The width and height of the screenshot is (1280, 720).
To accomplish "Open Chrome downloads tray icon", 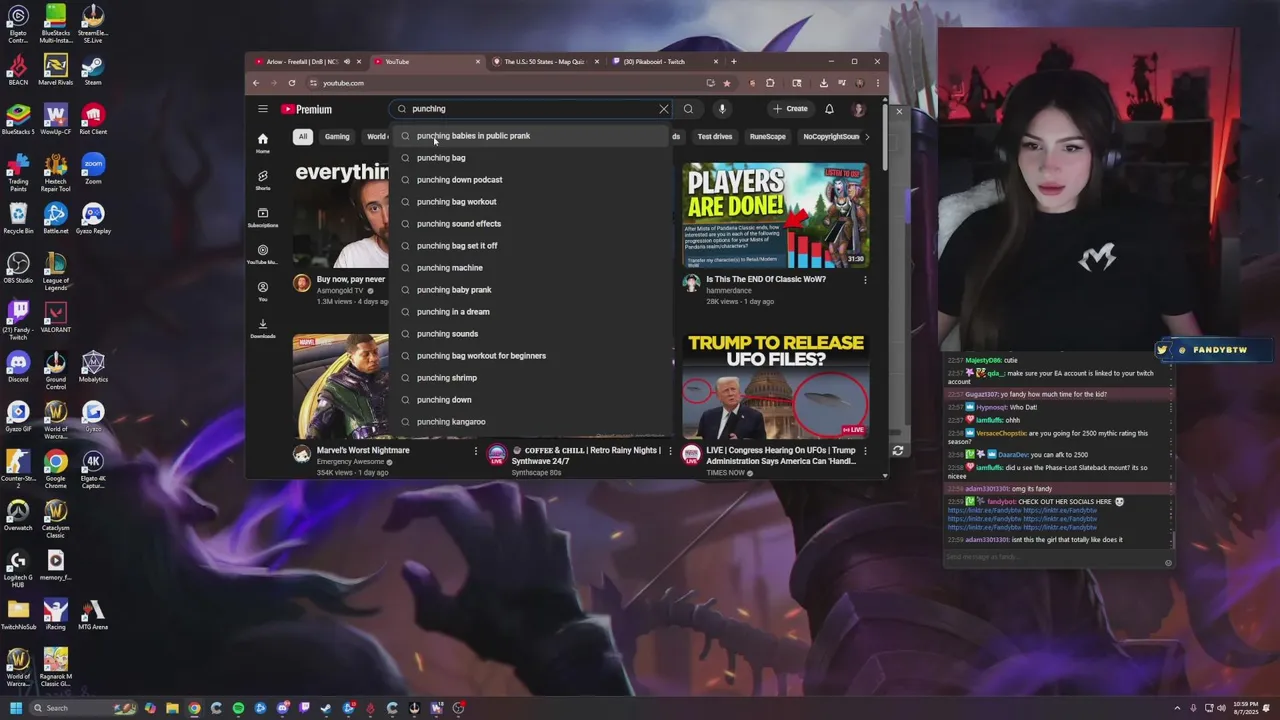I will coord(823,83).
